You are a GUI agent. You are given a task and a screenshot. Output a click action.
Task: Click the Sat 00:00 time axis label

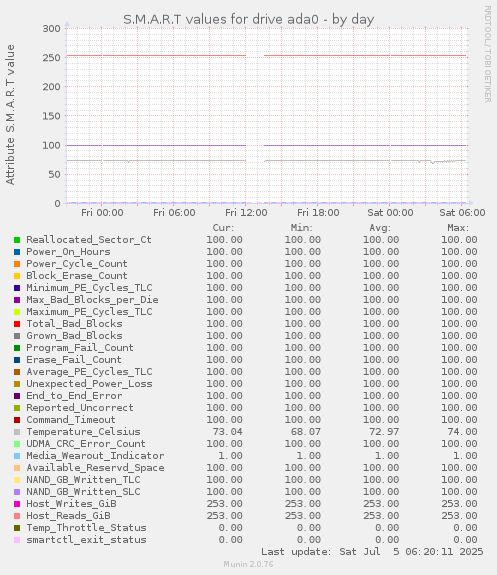point(390,213)
